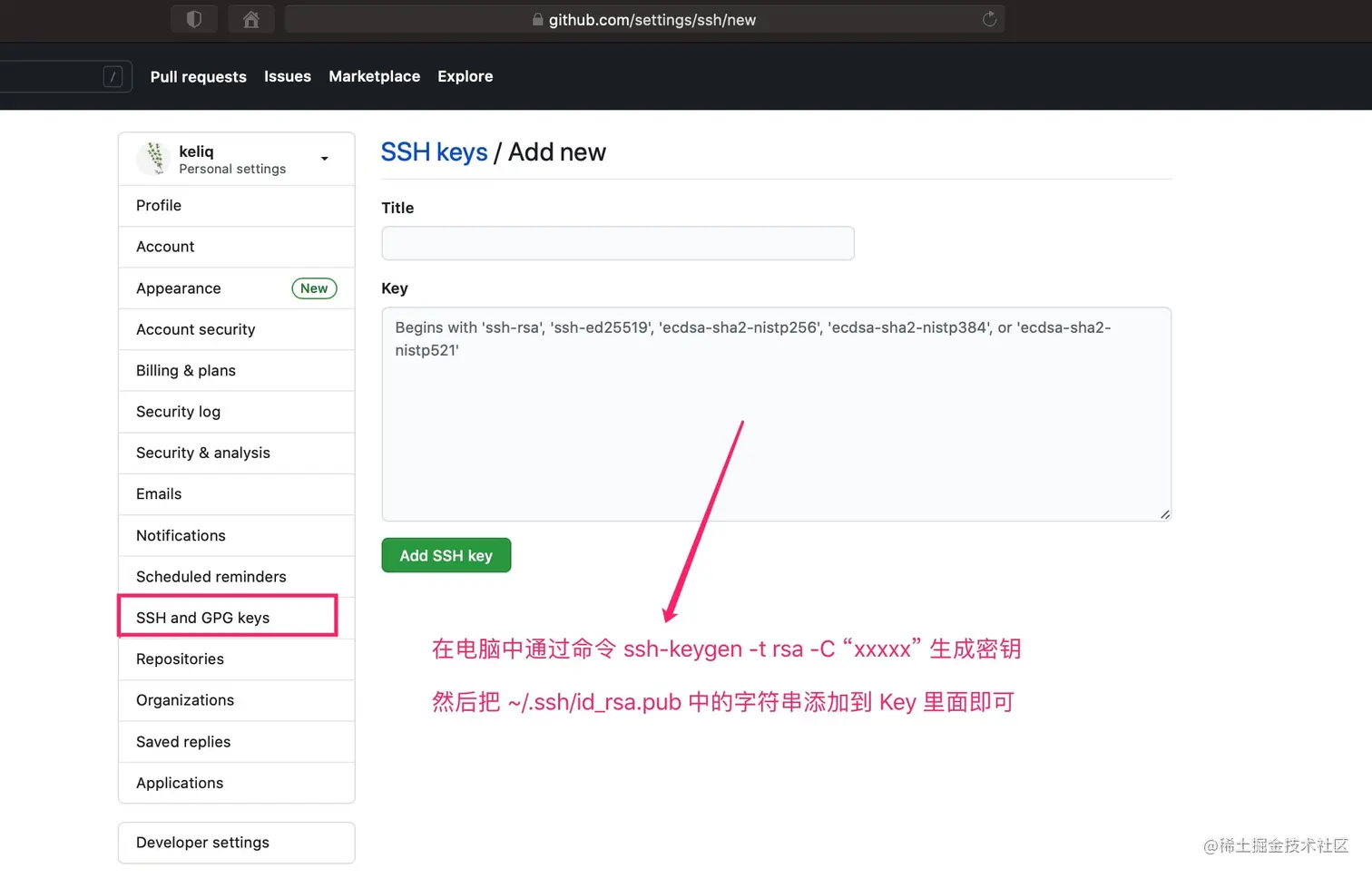This screenshot has width=1372, height=878.
Task: Click the reload icon in the address bar
Action: (x=989, y=19)
